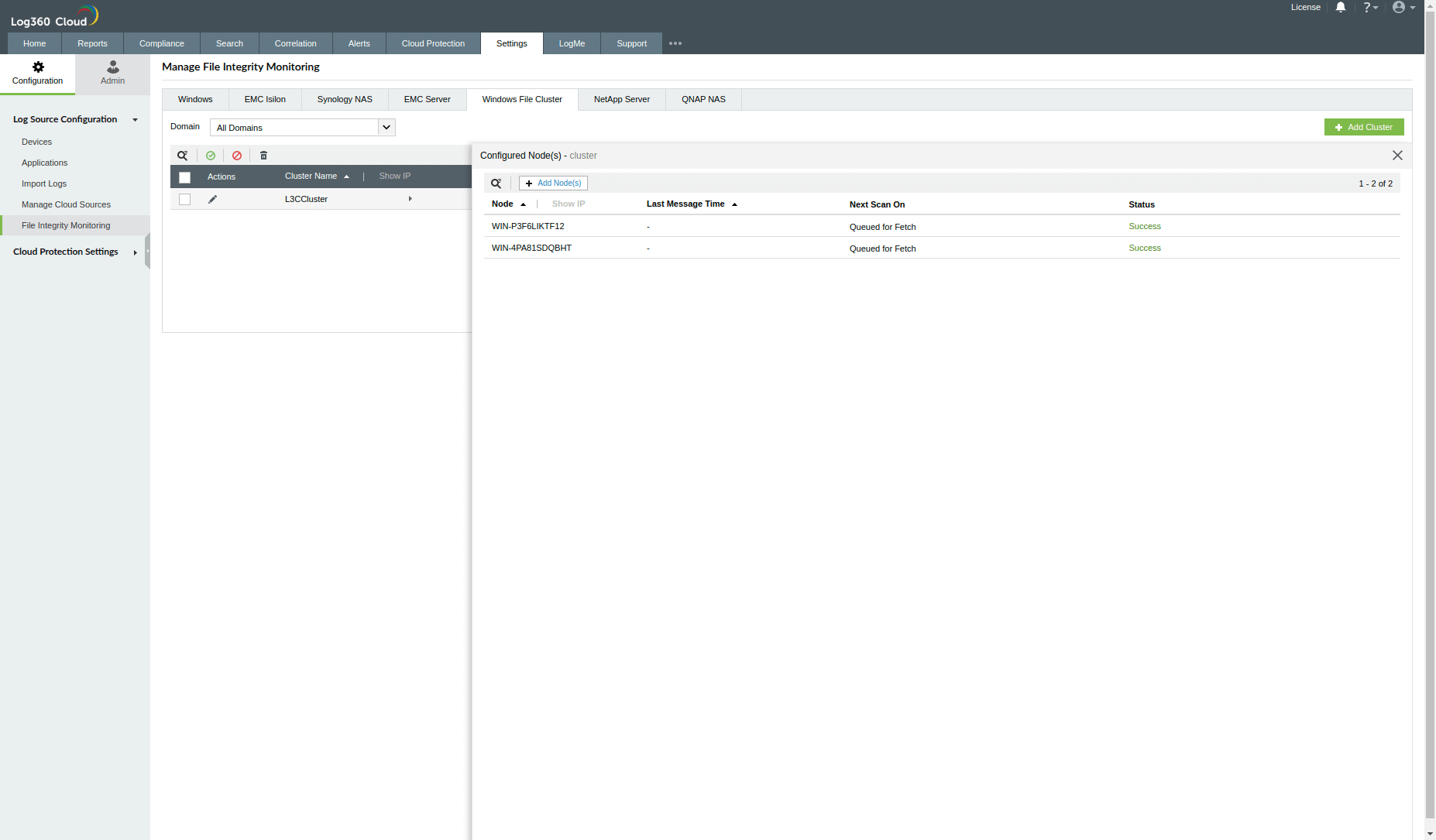Image resolution: width=1436 pixels, height=840 pixels.
Task: Toggle Show IP for cluster nodes
Action: (x=568, y=204)
